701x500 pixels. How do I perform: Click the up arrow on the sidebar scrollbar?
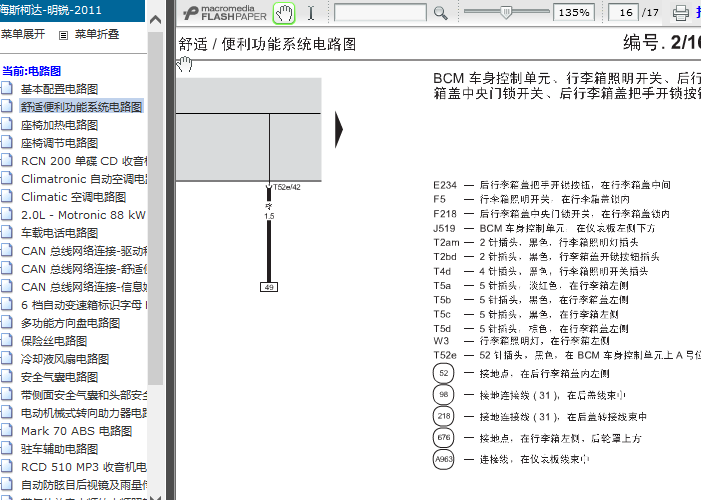[x=156, y=20]
